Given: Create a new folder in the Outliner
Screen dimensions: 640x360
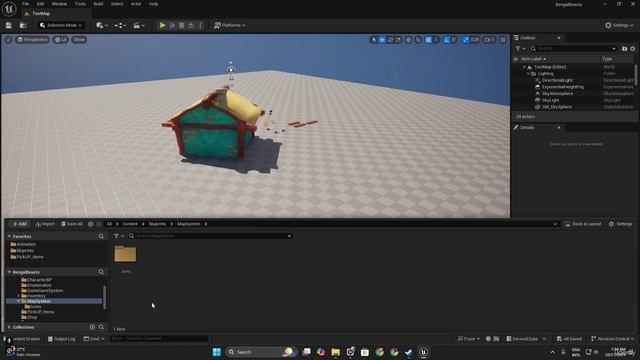Looking at the screenshot, I should [624, 49].
